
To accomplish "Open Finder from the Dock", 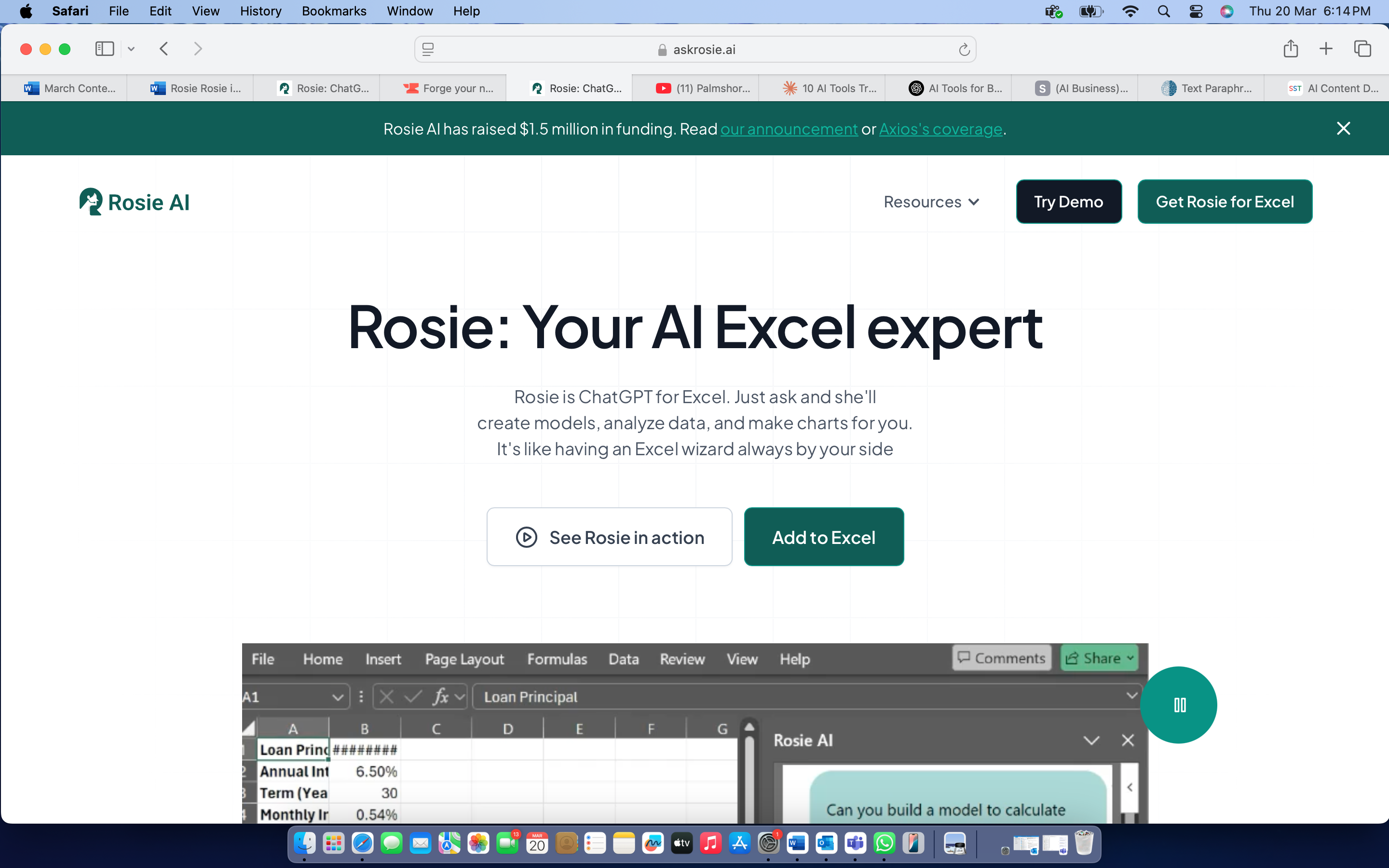I will 304,843.
